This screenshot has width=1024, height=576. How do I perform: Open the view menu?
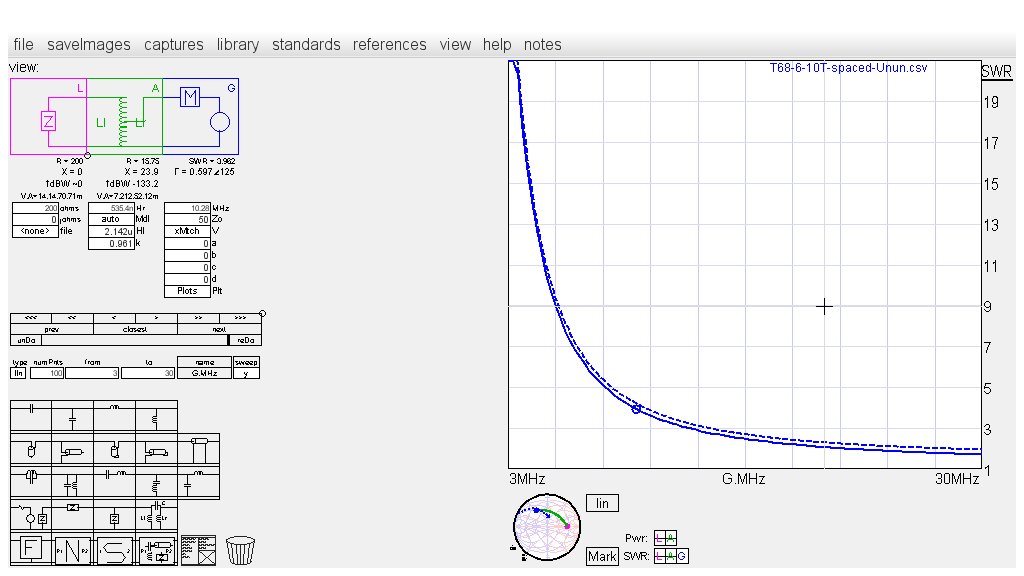tap(455, 44)
